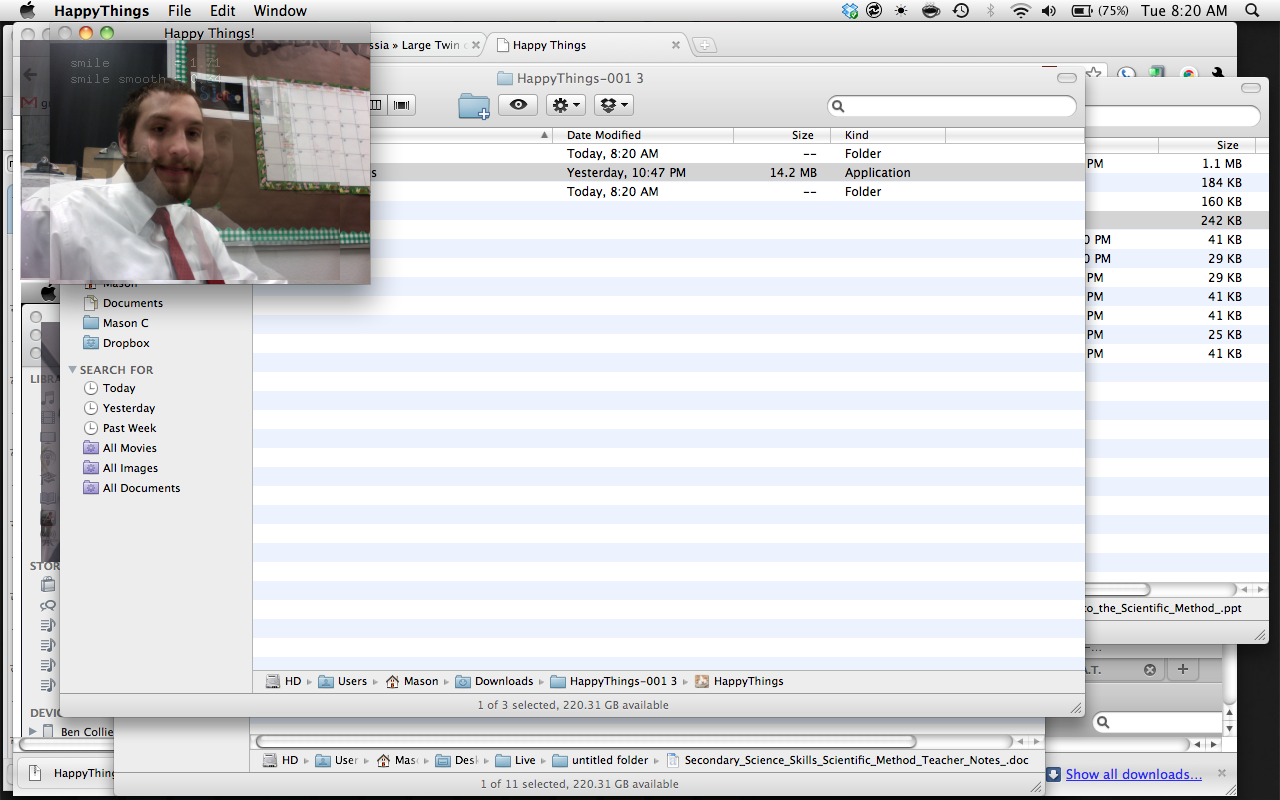Click Show all downloads link
1280x800 pixels.
(1133, 774)
